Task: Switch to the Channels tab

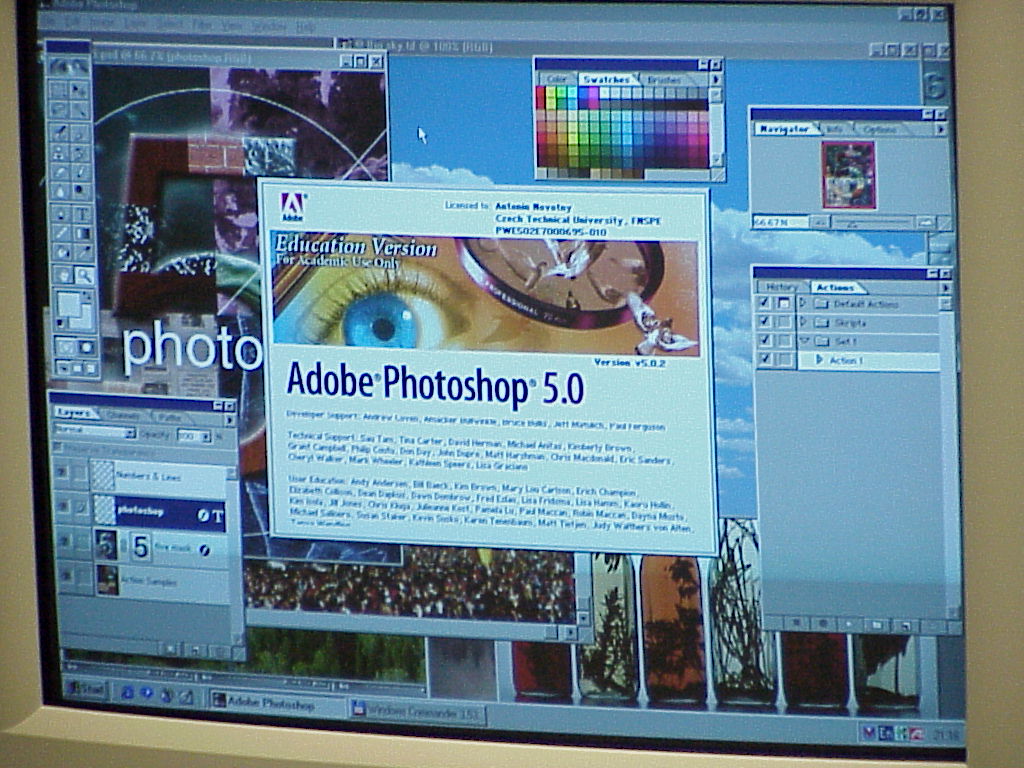Action: click(123, 416)
